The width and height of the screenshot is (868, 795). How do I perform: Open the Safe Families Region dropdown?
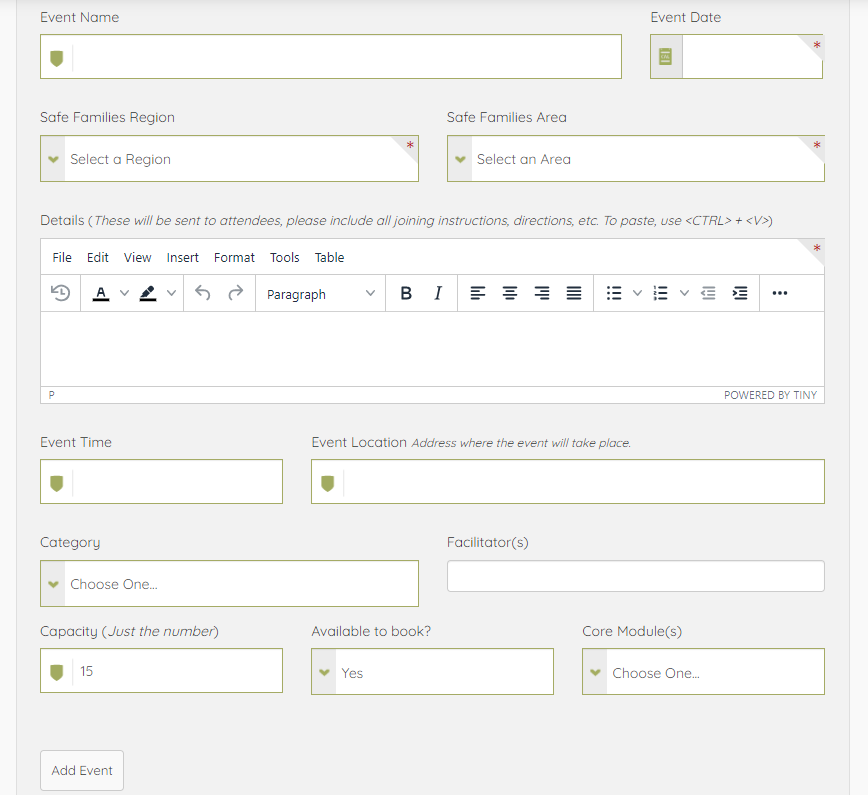click(x=229, y=159)
